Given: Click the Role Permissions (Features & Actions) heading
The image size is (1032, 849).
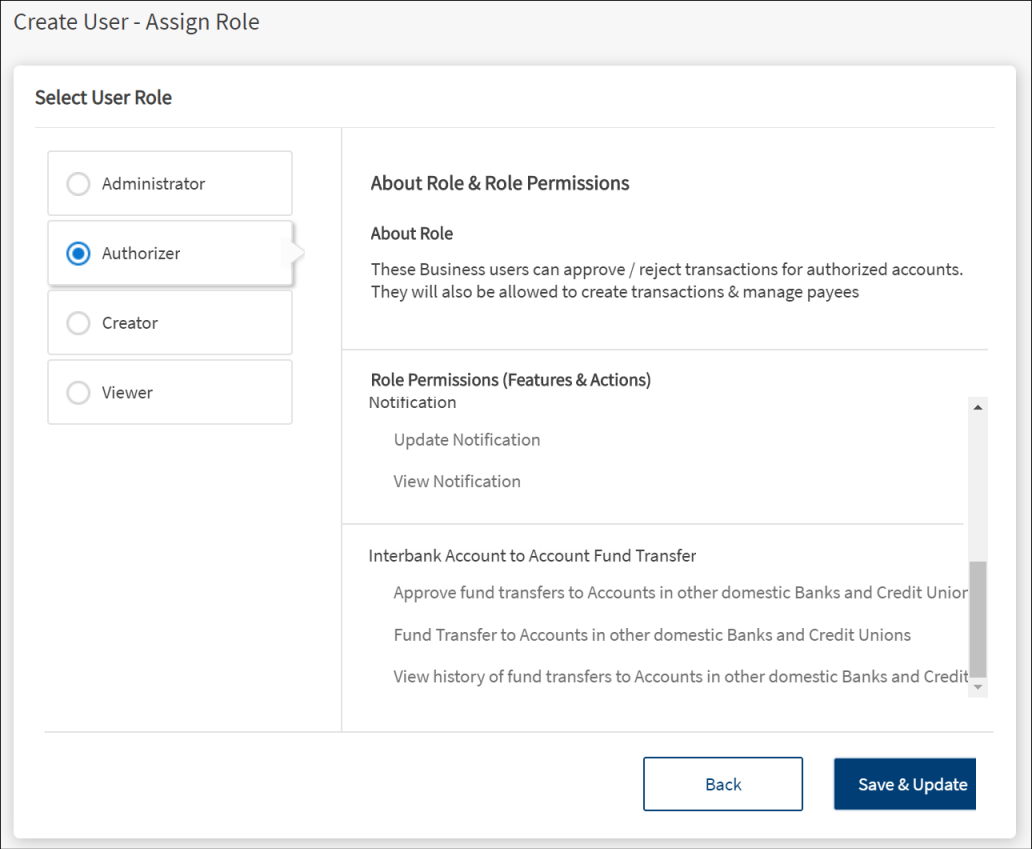Looking at the screenshot, I should (510, 380).
